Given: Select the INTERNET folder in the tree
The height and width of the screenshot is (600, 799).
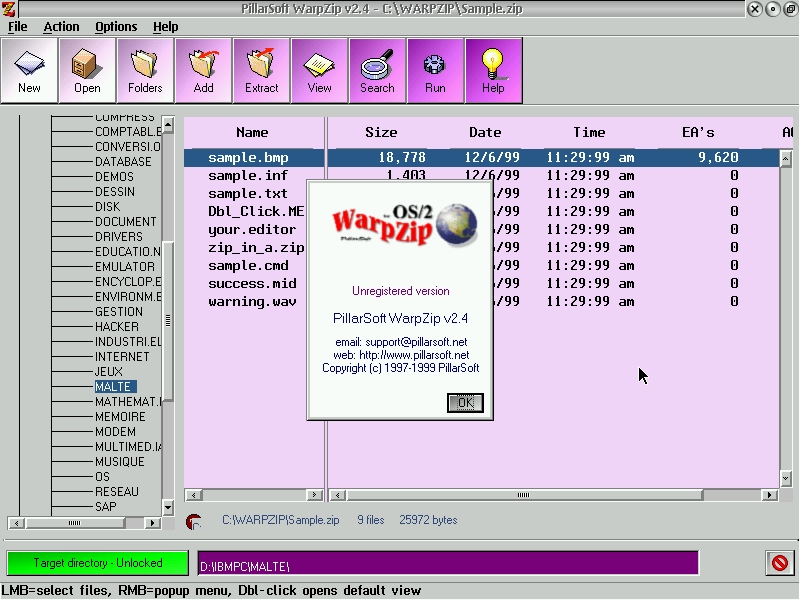Looking at the screenshot, I should pos(122,356).
